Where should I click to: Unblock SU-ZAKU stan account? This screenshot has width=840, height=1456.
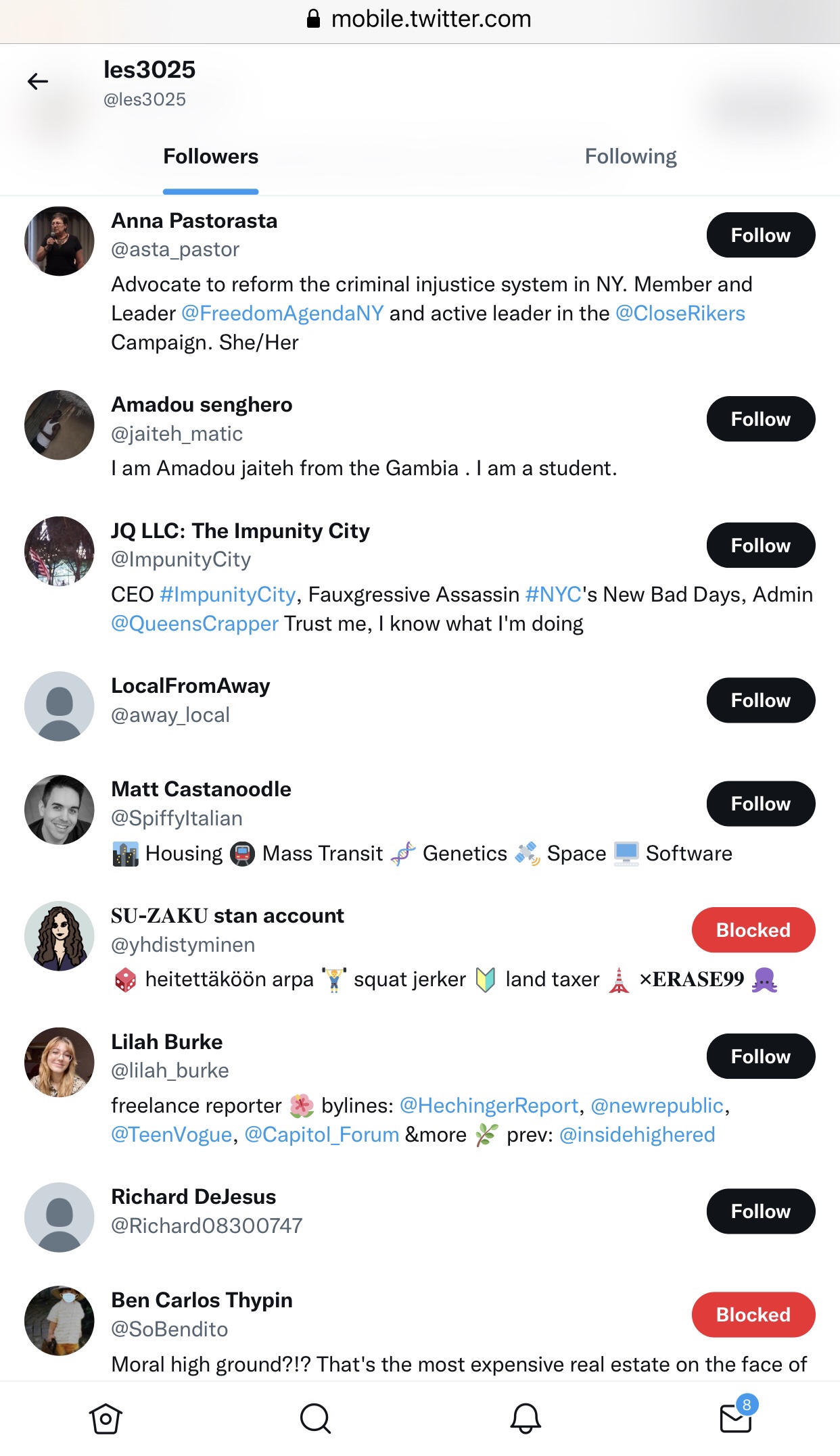(x=753, y=930)
